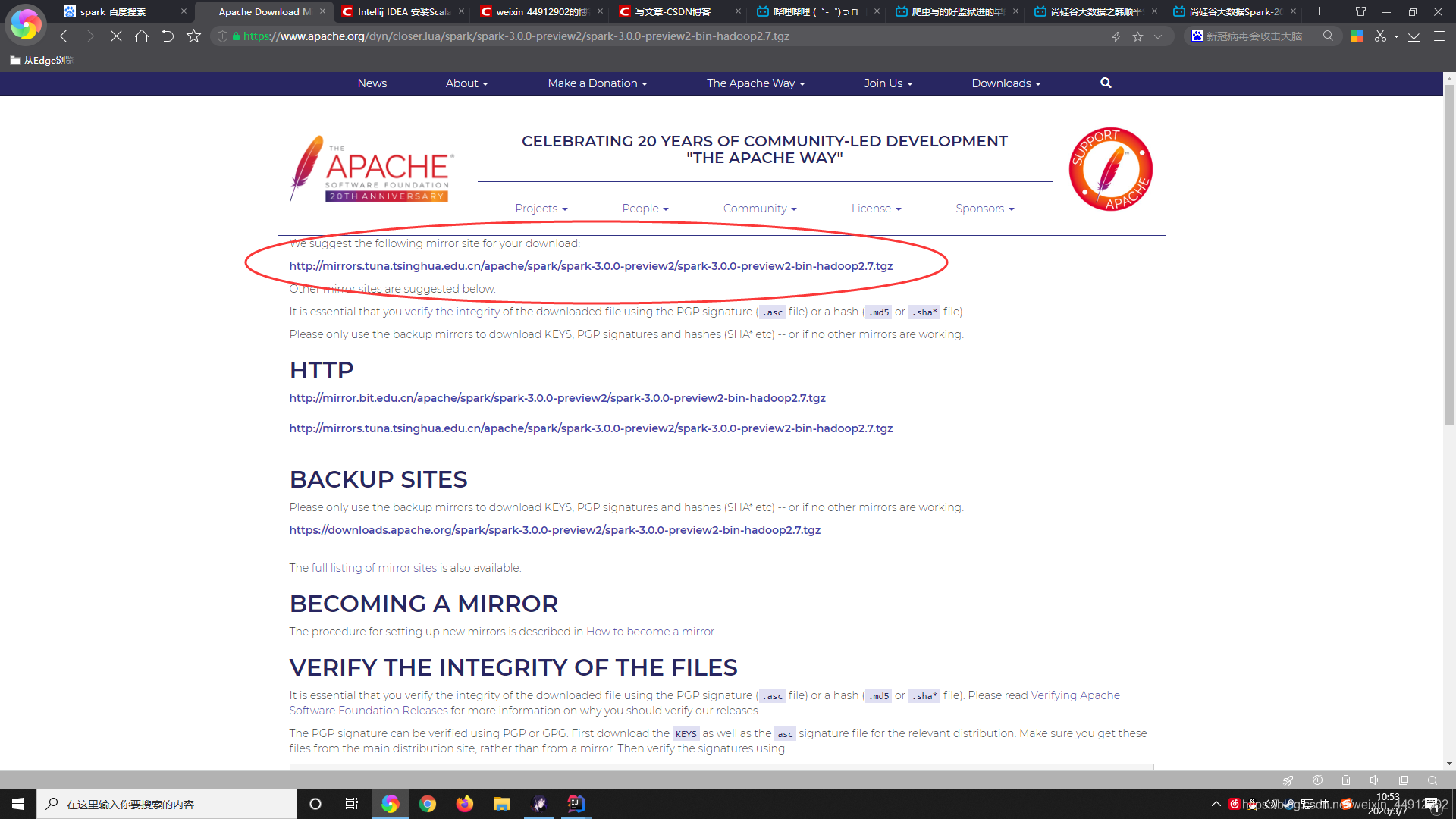This screenshot has height=819, width=1456.
Task: Click the lightning speed mode icon
Action: pos(1116,36)
